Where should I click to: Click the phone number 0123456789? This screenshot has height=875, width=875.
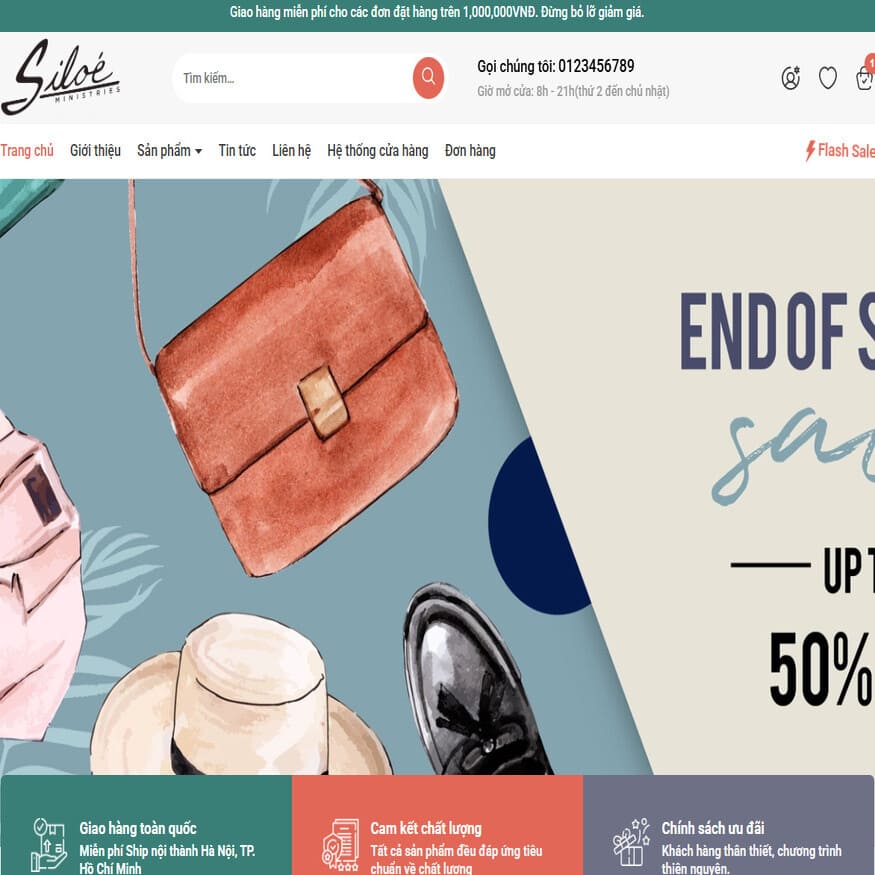596,66
